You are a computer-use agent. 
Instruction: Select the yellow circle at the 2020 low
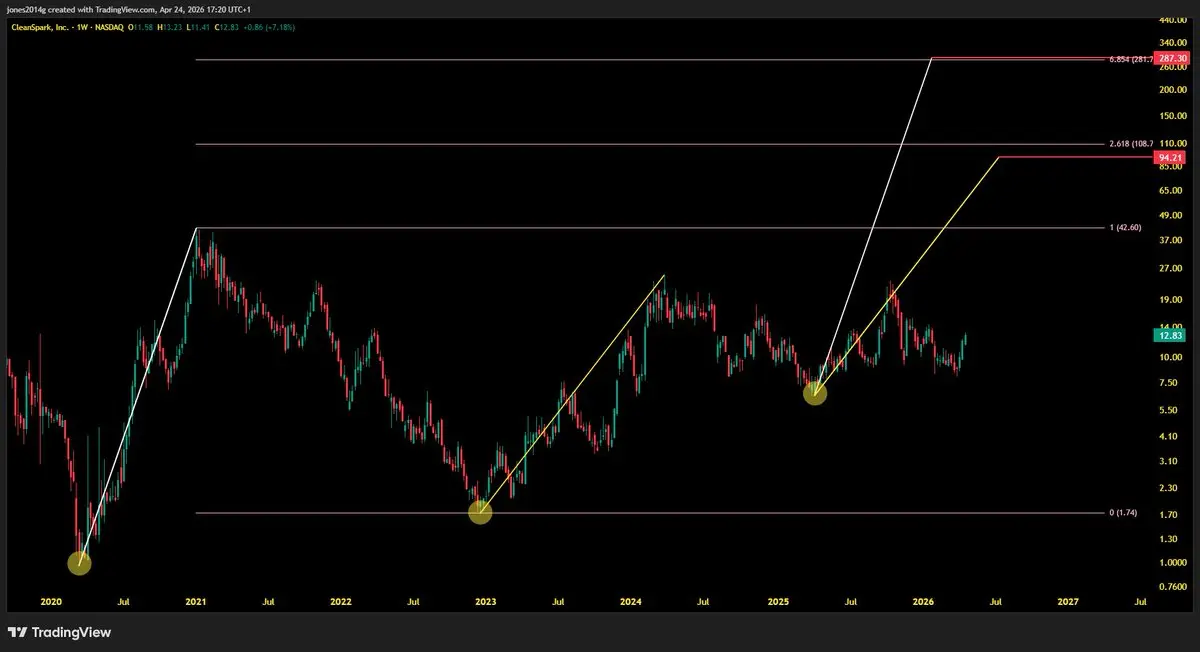pyautogui.click(x=79, y=563)
